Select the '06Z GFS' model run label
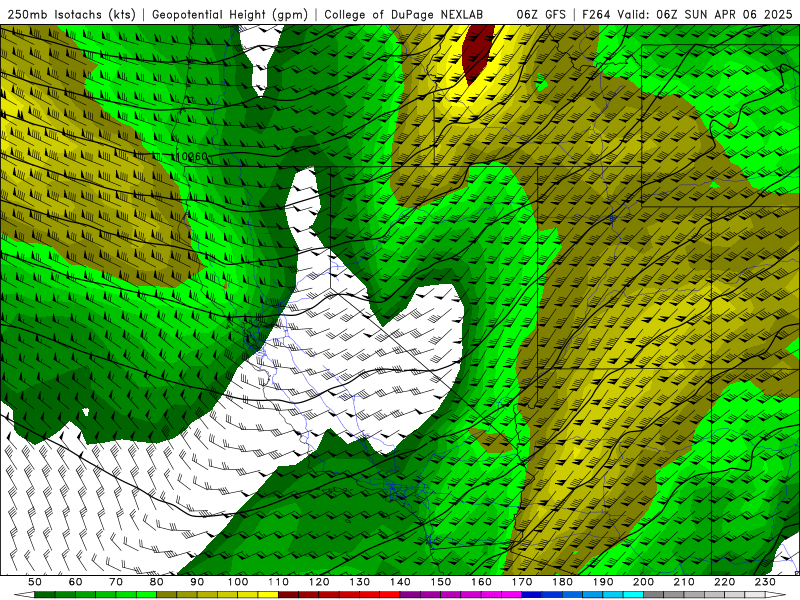This screenshot has width=800, height=600. (x=541, y=15)
